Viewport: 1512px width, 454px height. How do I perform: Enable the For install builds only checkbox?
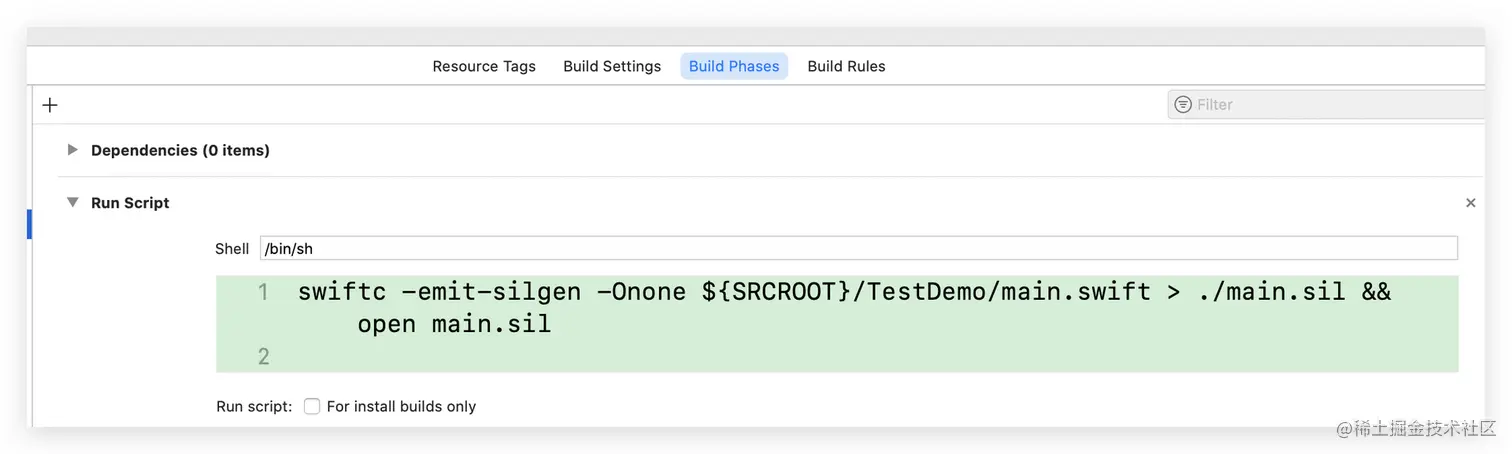pos(312,407)
